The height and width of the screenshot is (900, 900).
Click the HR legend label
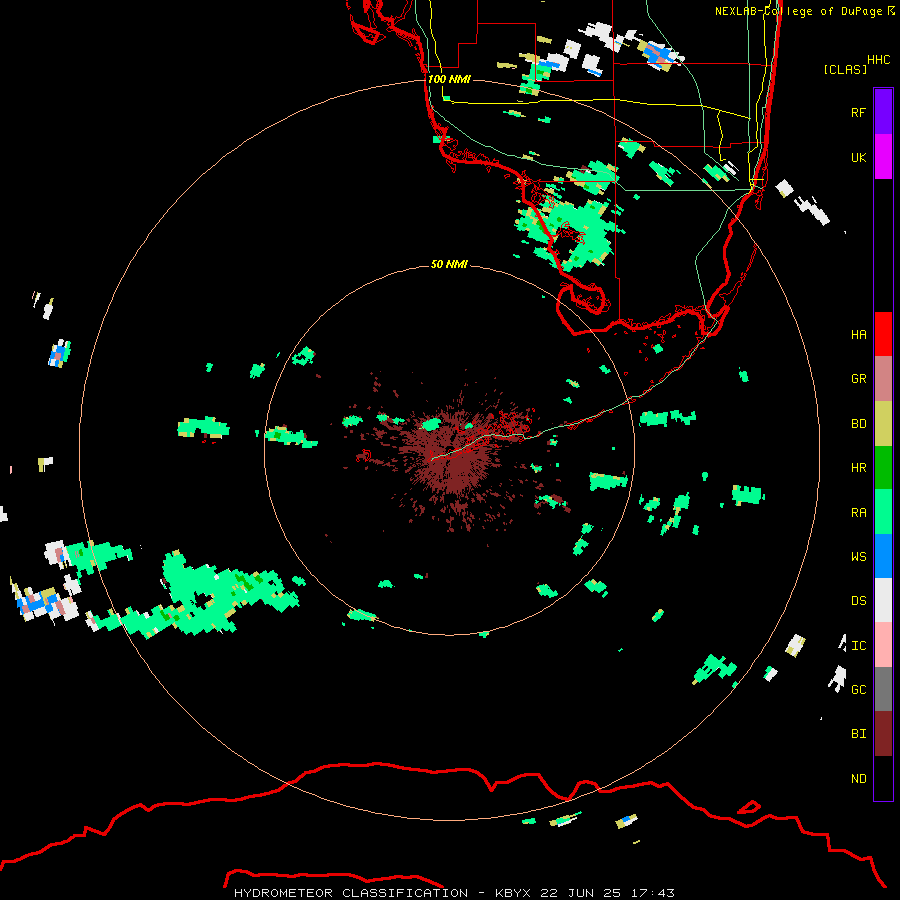(x=858, y=468)
